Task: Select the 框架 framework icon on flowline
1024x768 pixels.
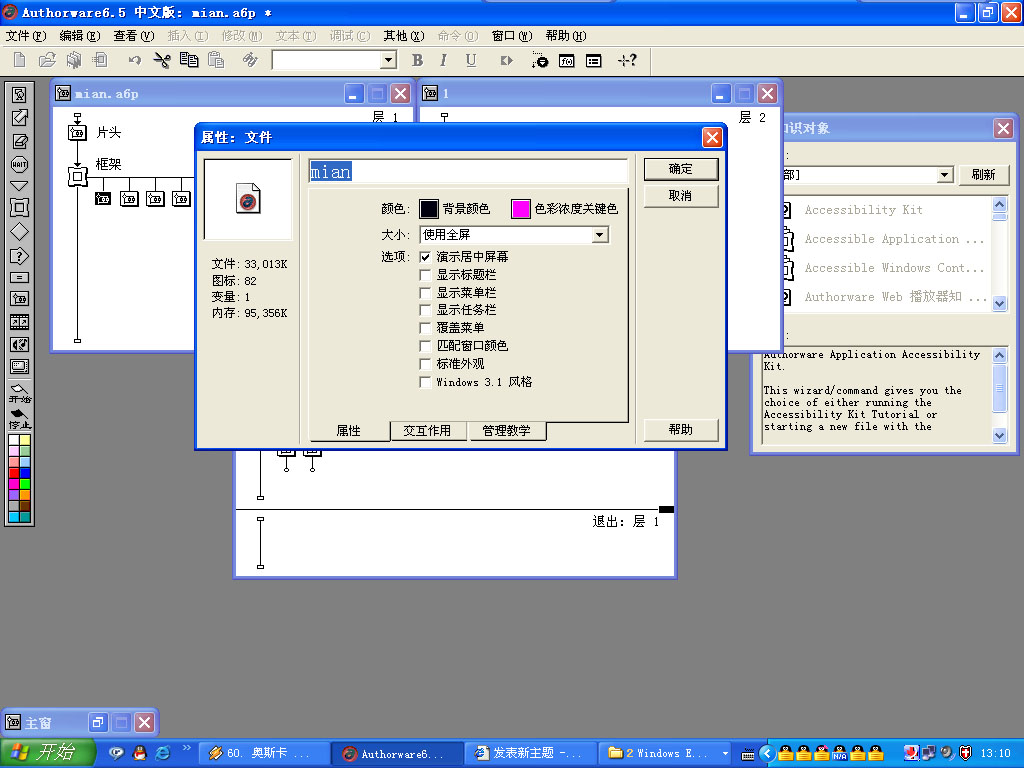Action: point(77,176)
